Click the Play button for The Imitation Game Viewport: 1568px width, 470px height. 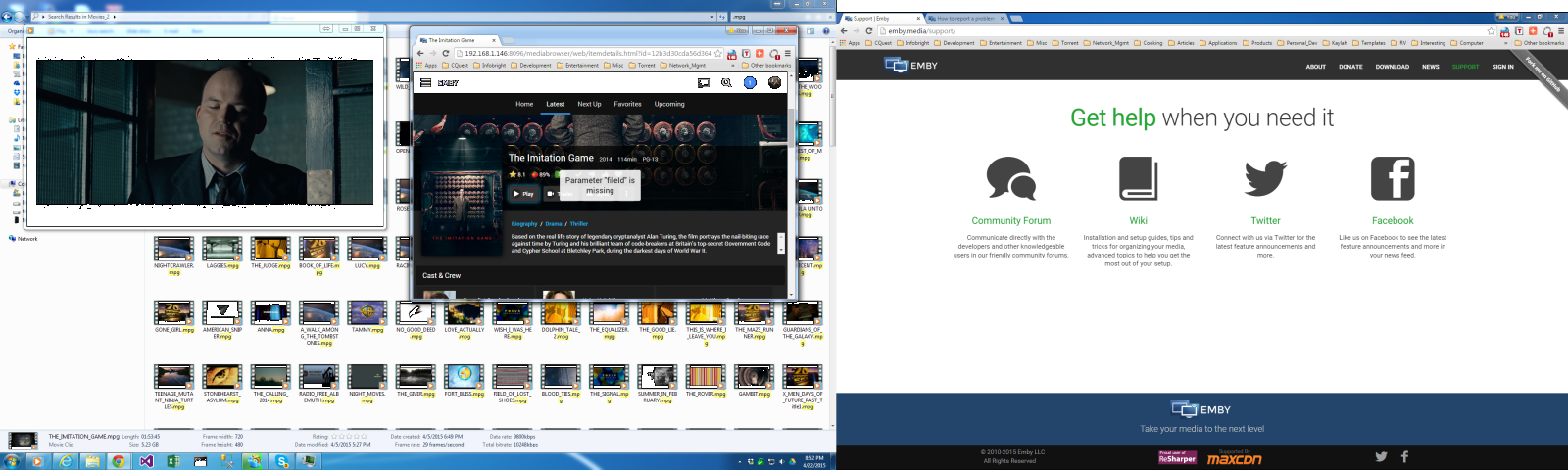(x=523, y=194)
